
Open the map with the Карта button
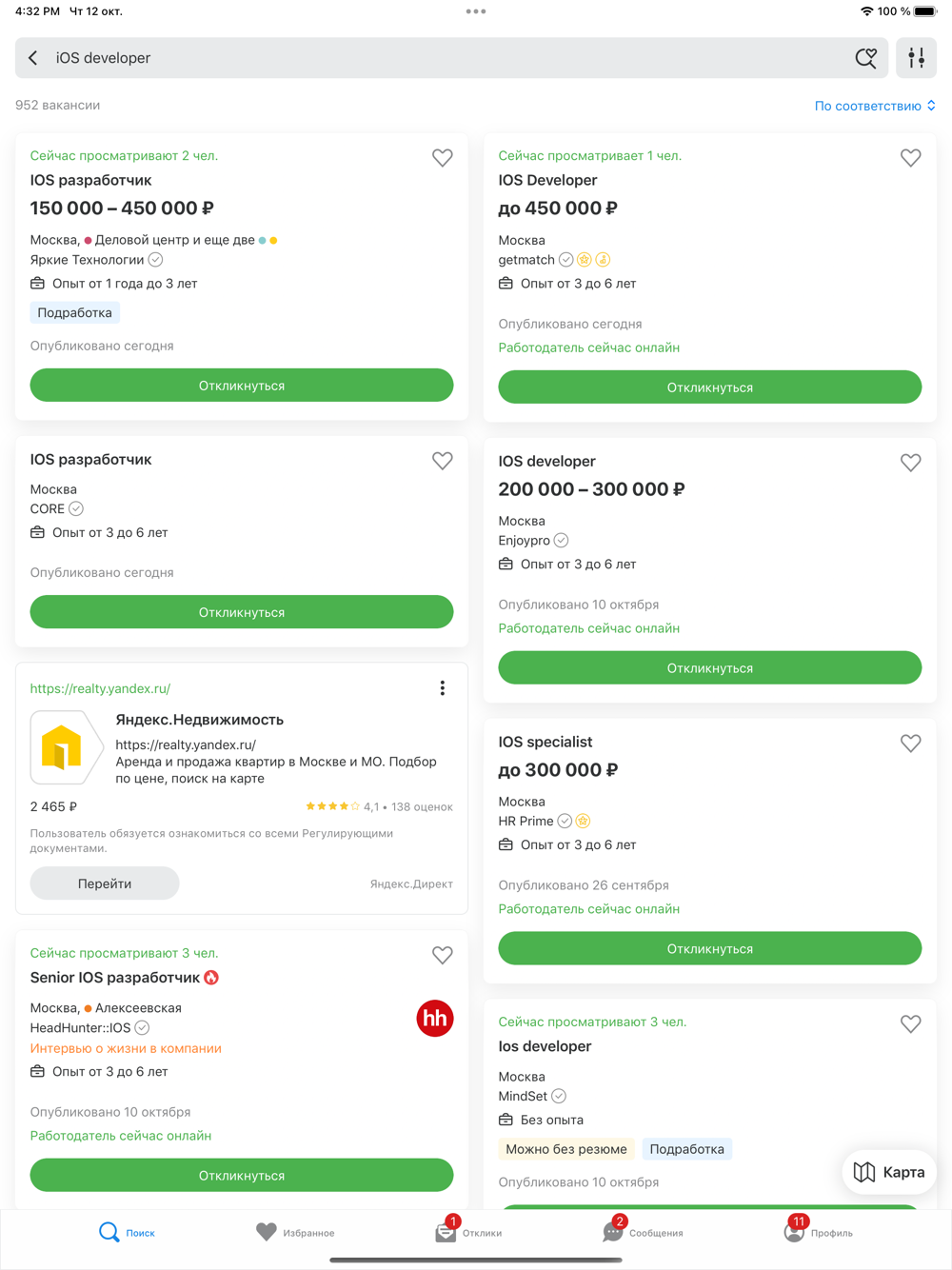pos(889,1172)
